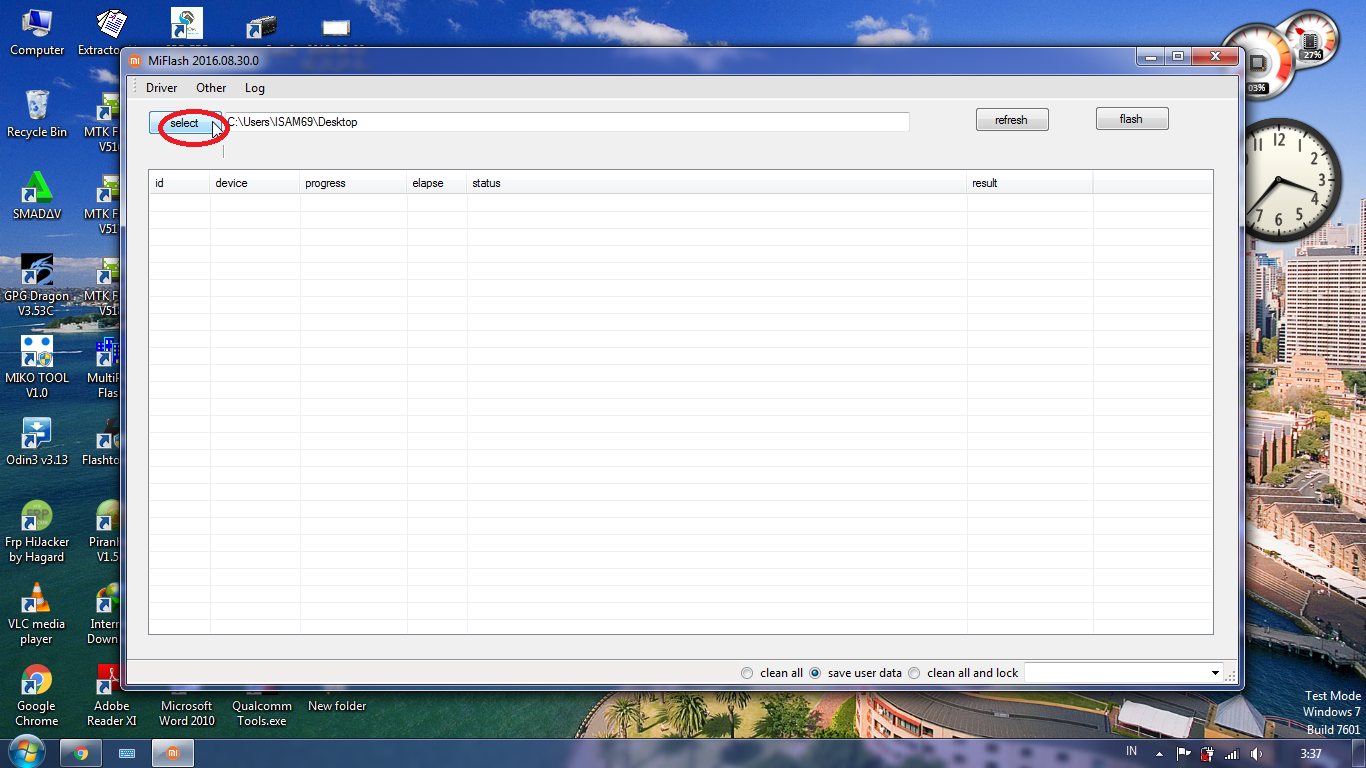Viewport: 1366px width, 768px height.
Task: Click the 'id' column header
Action: click(180, 183)
